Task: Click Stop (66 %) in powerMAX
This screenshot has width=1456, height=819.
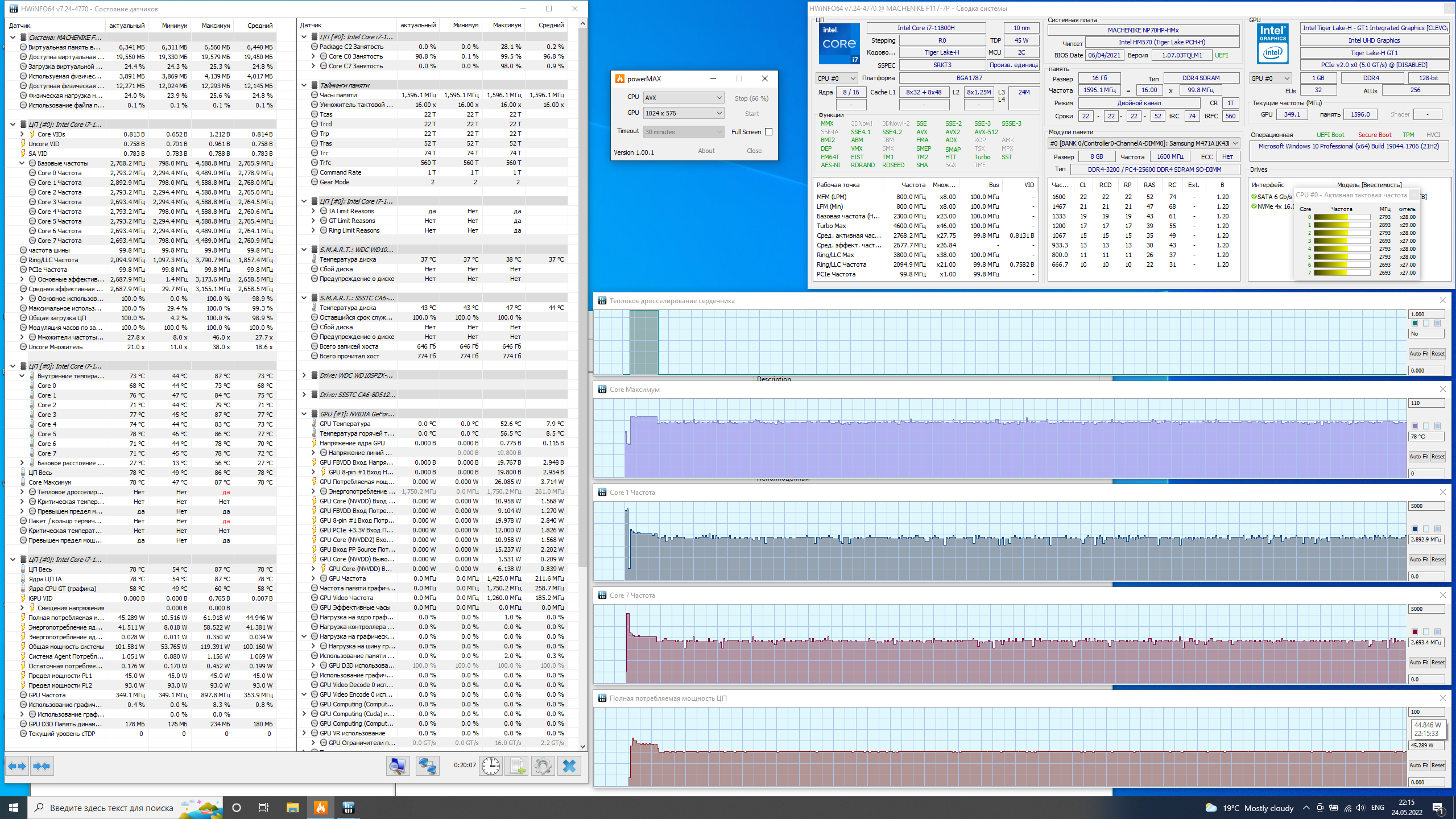Action: 751,98
